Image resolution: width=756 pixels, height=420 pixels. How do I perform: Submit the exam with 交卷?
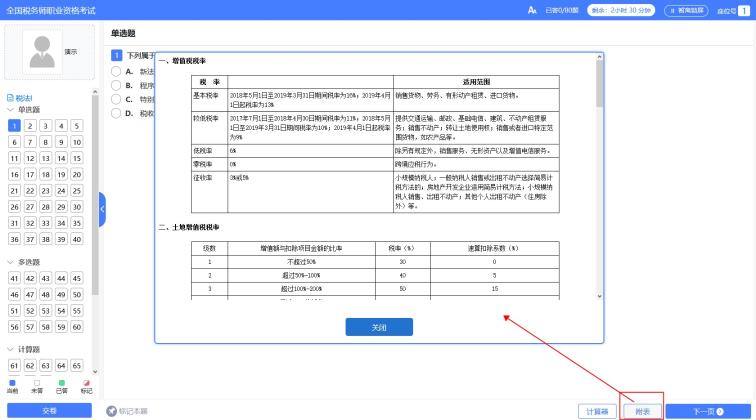(x=49, y=411)
